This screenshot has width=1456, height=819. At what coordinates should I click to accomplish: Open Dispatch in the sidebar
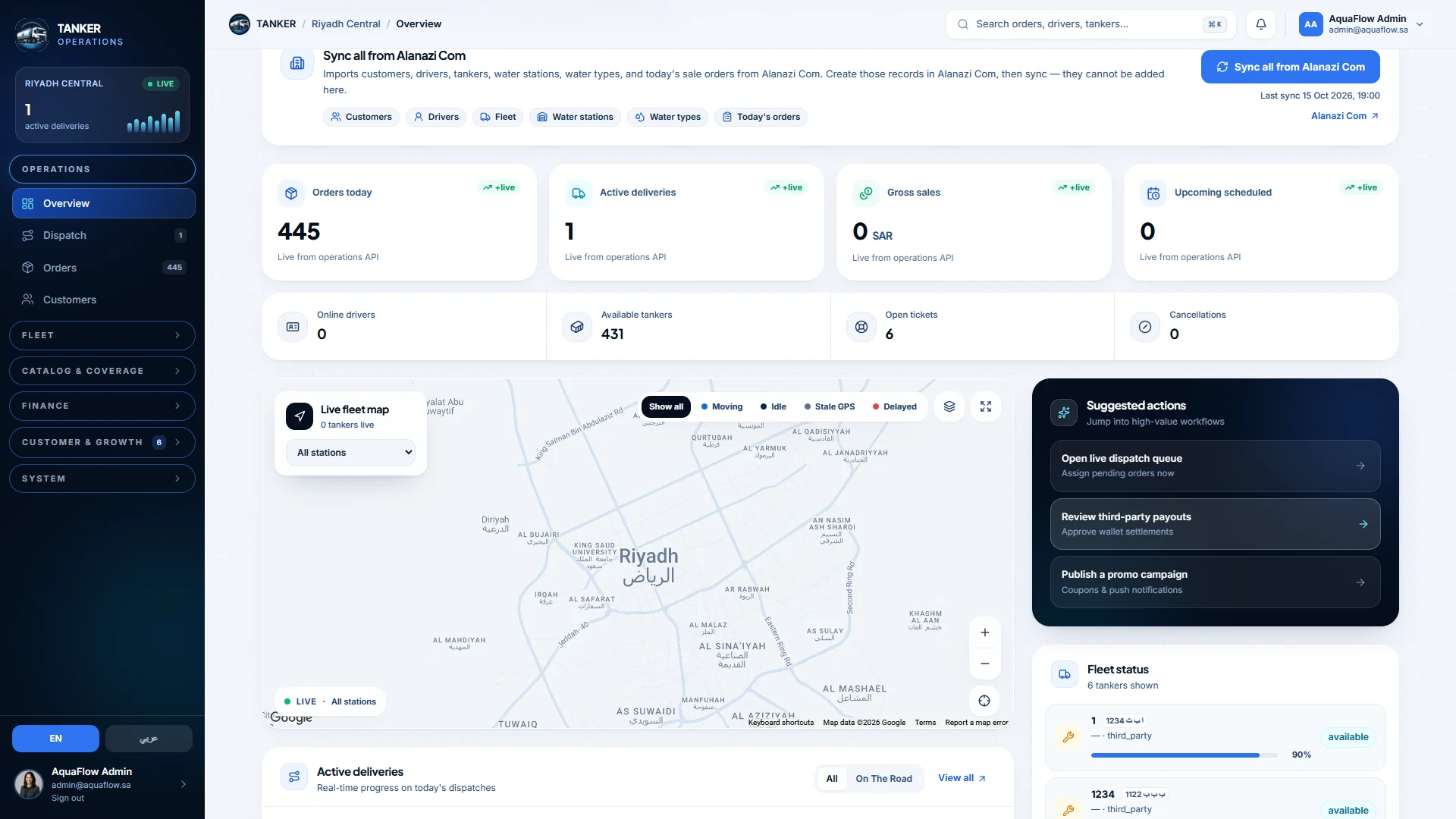click(x=103, y=235)
